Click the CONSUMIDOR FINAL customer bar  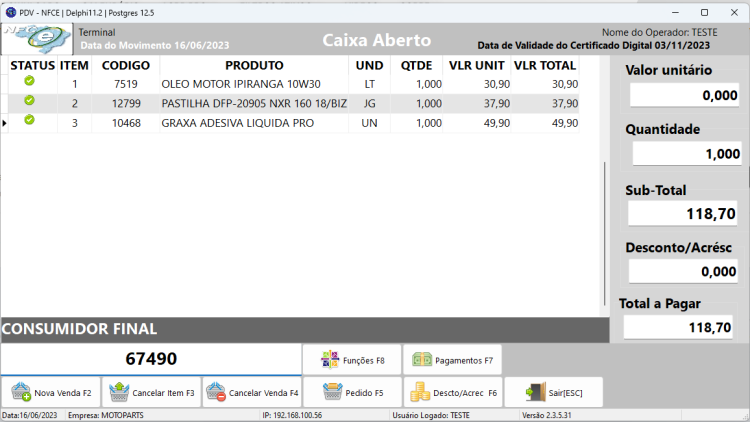[x=305, y=329]
